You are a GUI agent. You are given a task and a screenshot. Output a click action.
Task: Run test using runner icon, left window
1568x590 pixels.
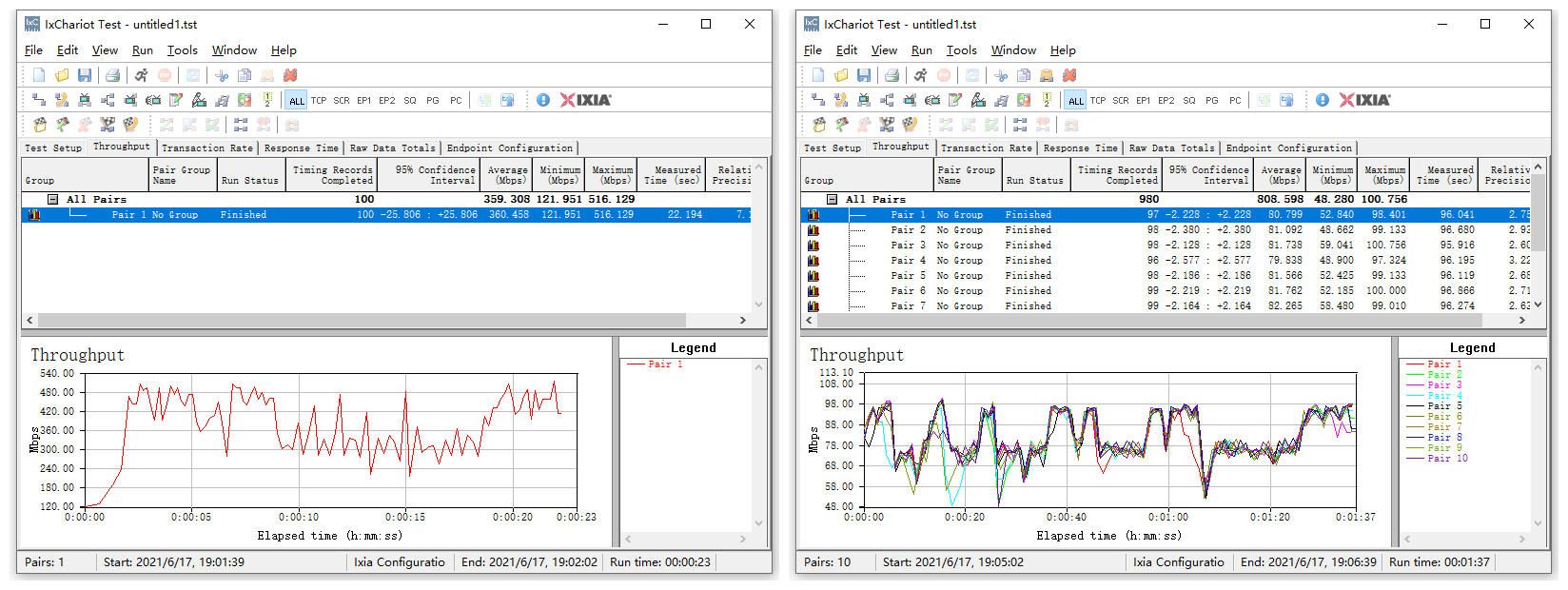[x=141, y=75]
